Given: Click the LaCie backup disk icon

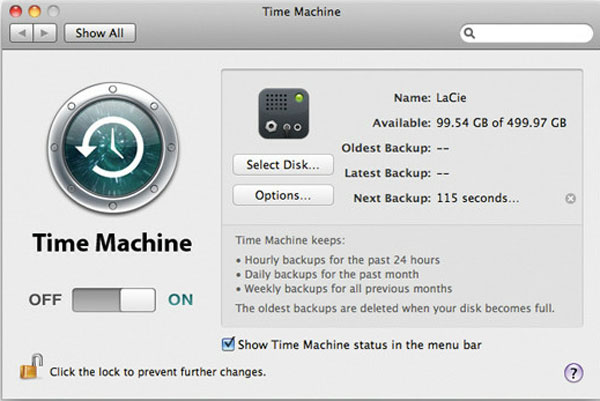Looking at the screenshot, I should point(281,113).
